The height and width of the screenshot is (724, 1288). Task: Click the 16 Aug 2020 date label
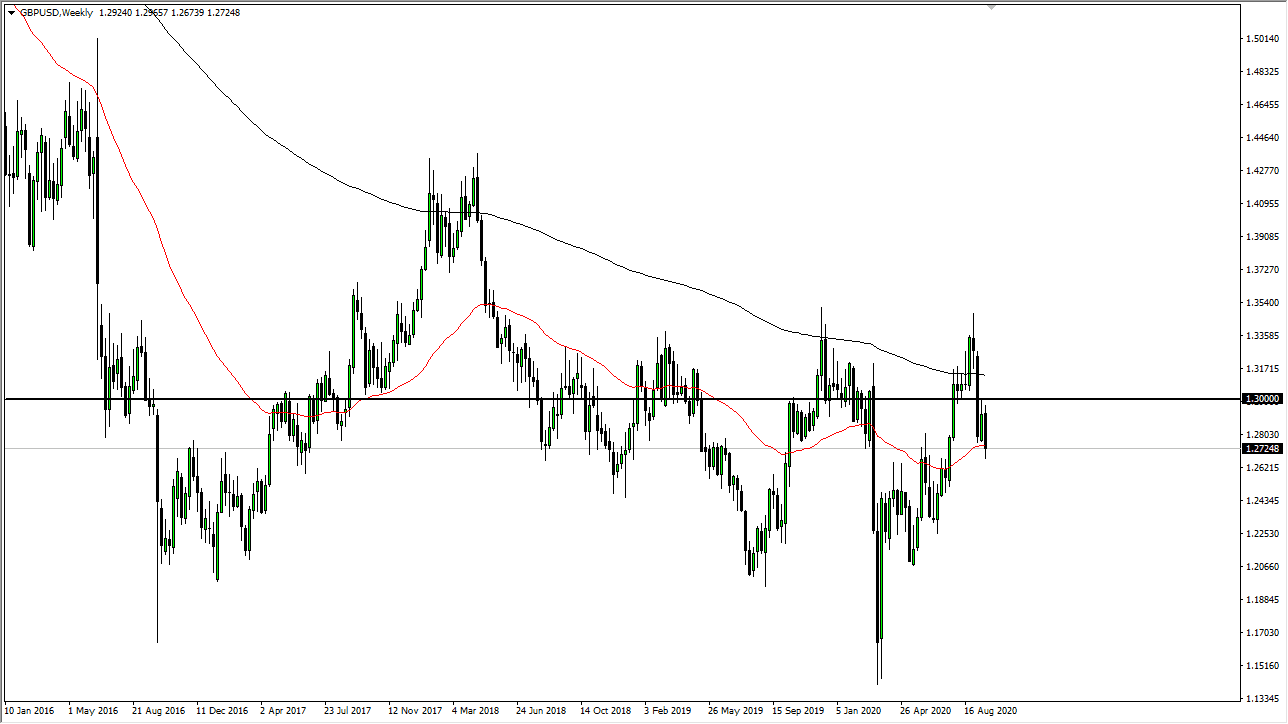(x=992, y=711)
